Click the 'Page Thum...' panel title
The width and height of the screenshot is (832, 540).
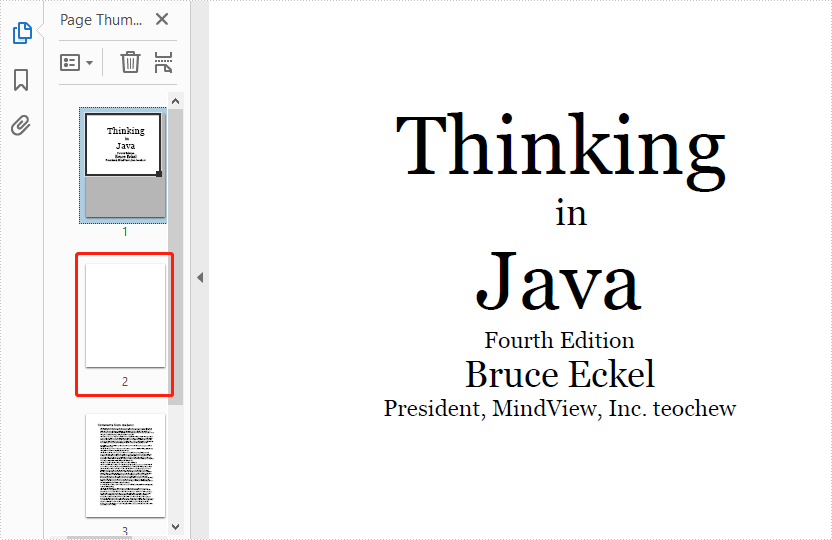pyautogui.click(x=101, y=20)
